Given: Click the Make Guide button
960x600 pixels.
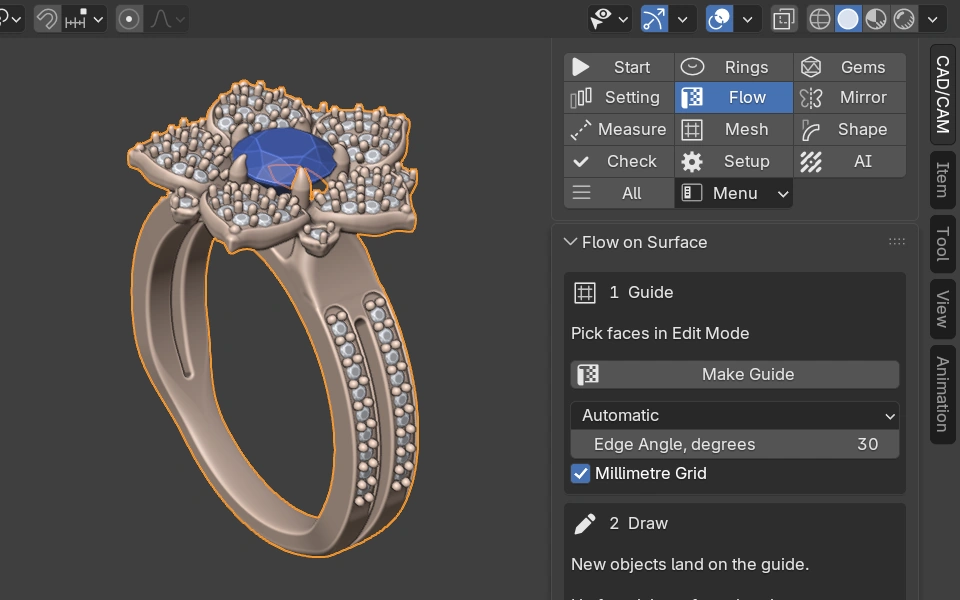Looking at the screenshot, I should pyautogui.click(x=735, y=374).
